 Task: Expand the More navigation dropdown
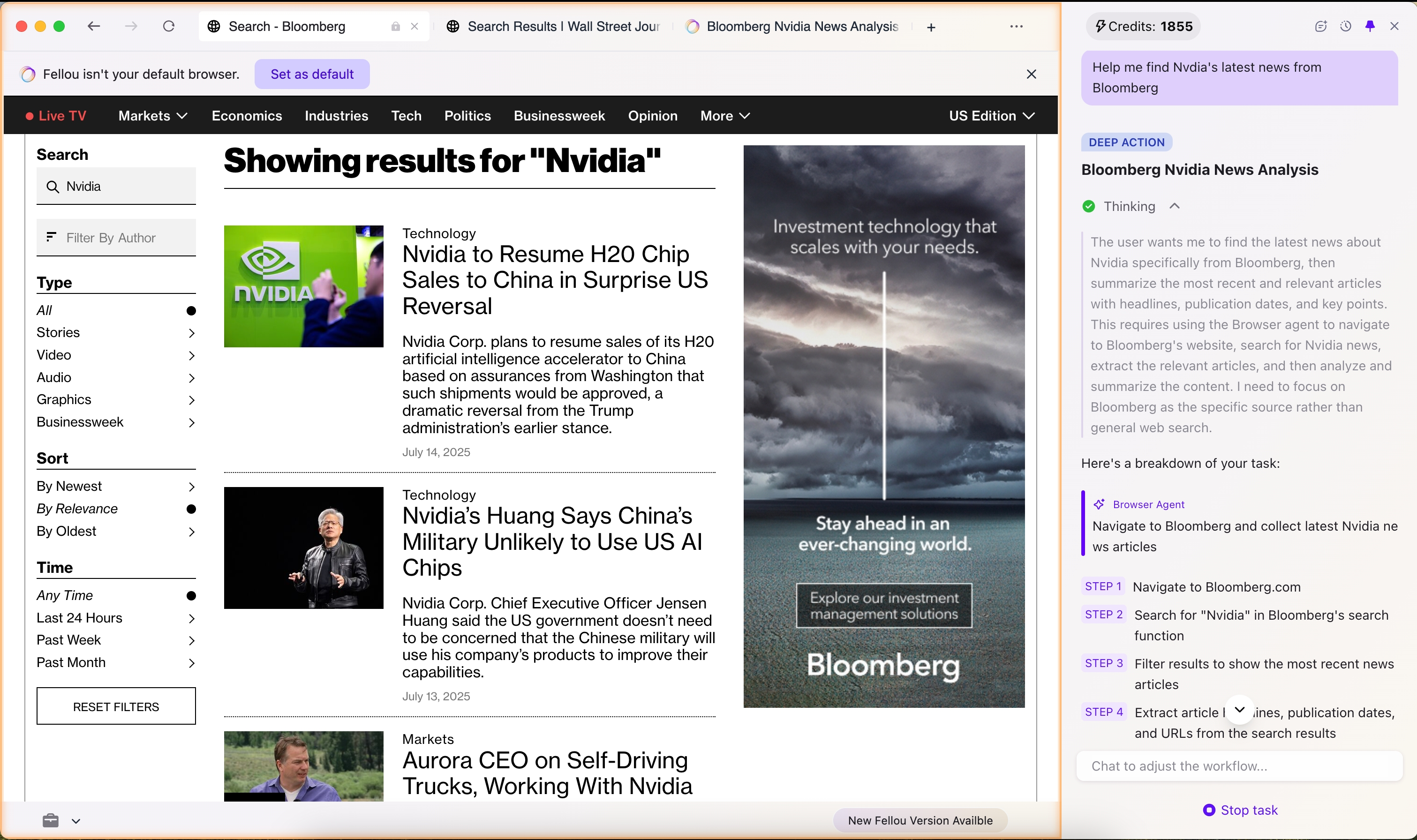[x=725, y=115]
